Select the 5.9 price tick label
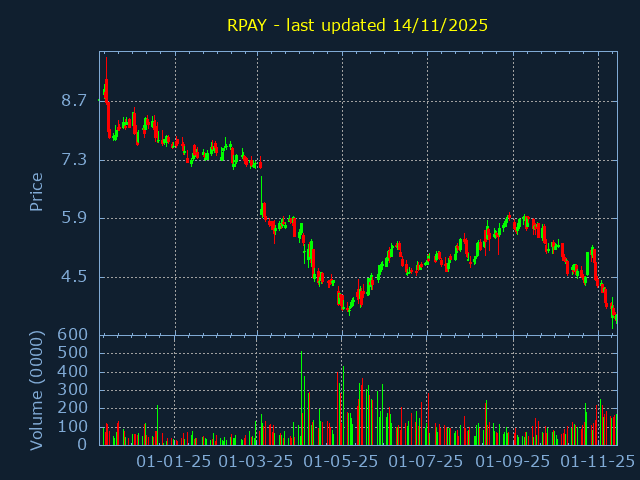 tap(74, 218)
